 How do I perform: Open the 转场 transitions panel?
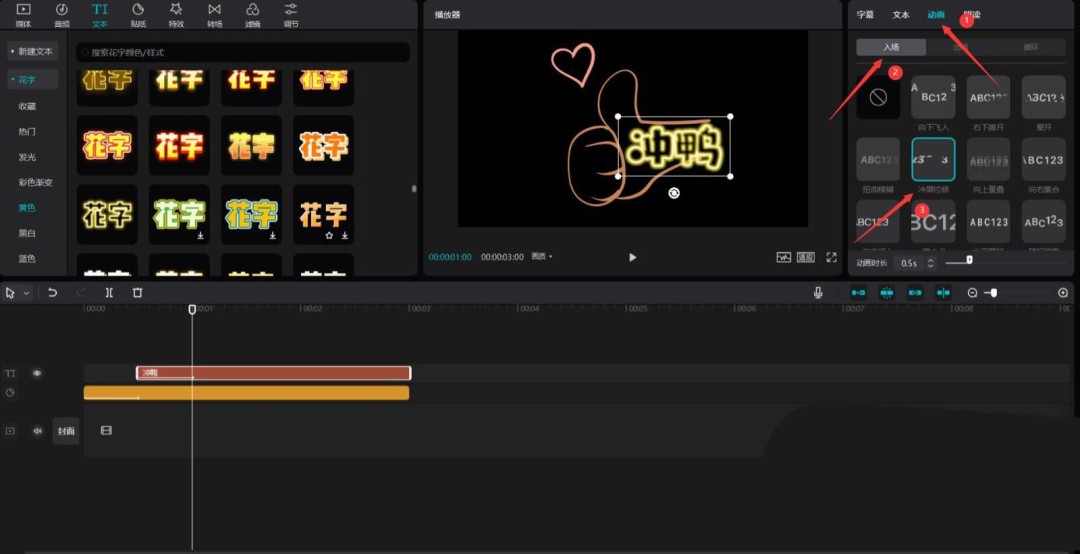[214, 14]
